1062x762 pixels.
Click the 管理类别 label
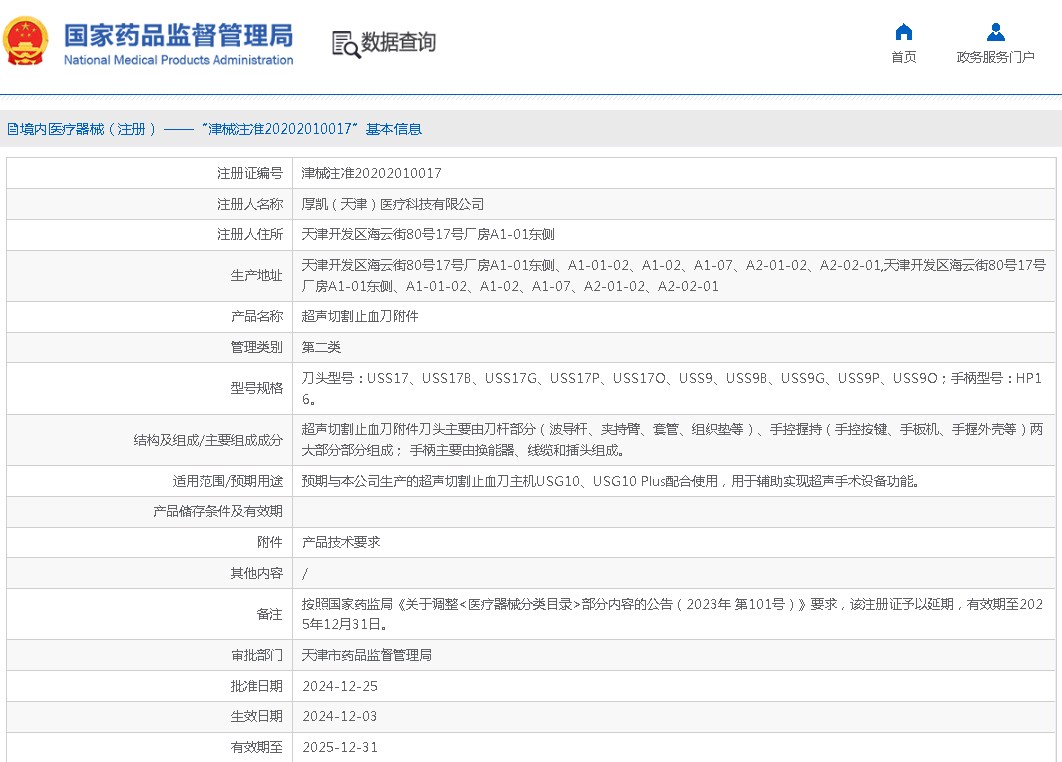(x=257, y=347)
